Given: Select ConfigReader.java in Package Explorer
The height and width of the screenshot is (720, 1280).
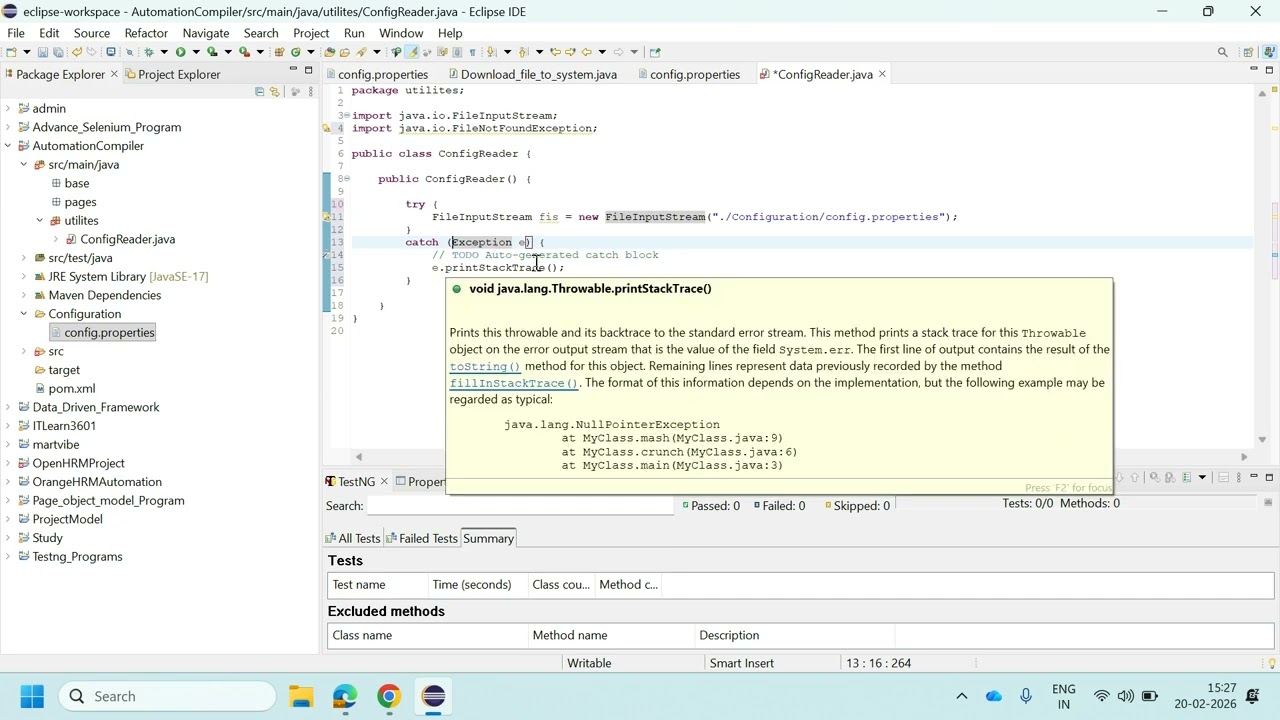Looking at the screenshot, I should (119, 239).
